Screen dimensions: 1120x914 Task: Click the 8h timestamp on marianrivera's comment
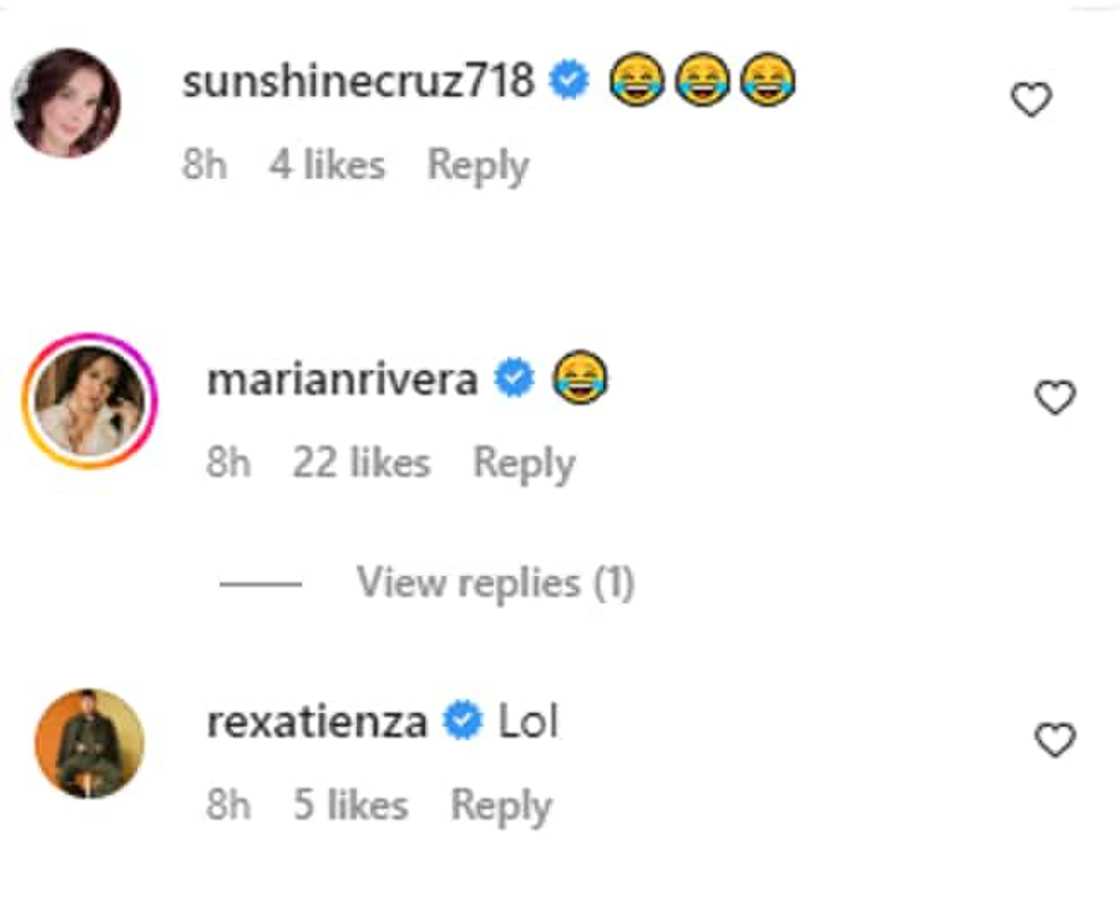229,463
